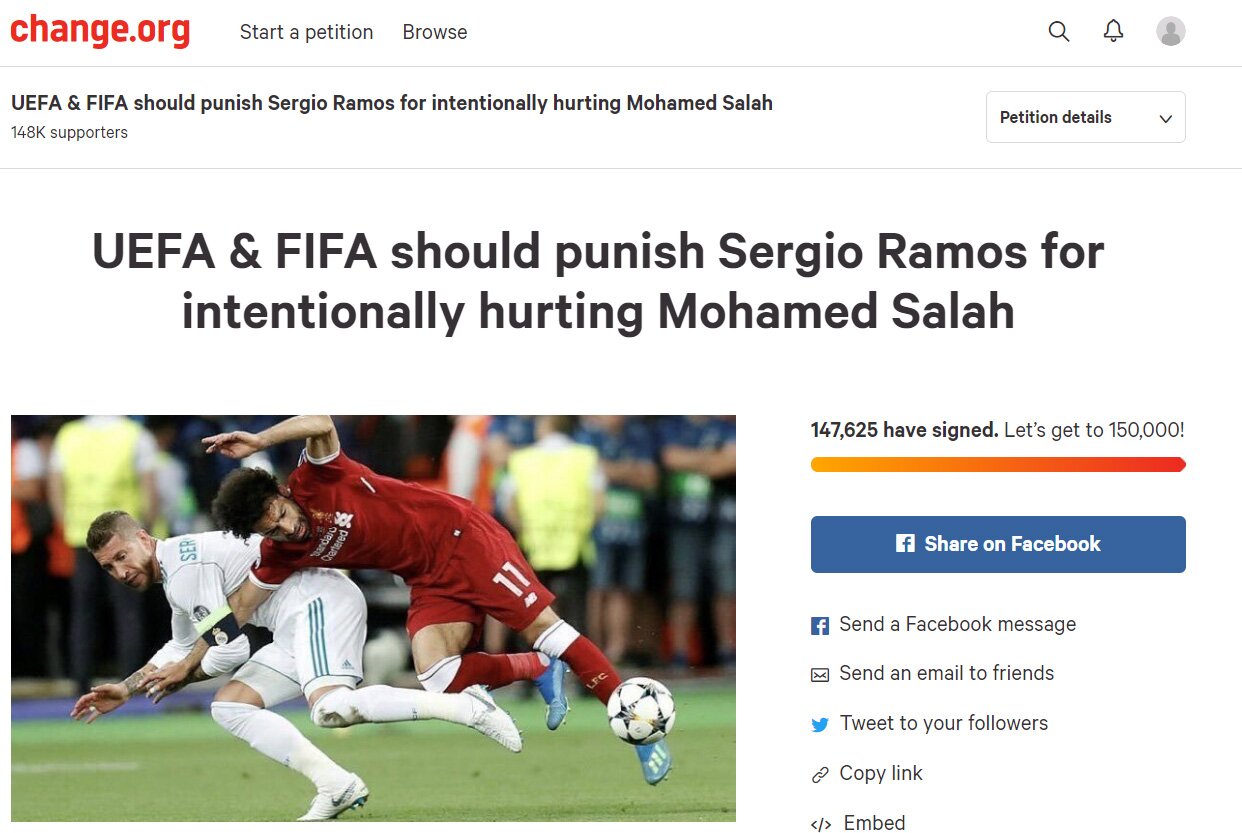
Task: Click the chevron arrow in Petition details
Action: tap(1165, 118)
